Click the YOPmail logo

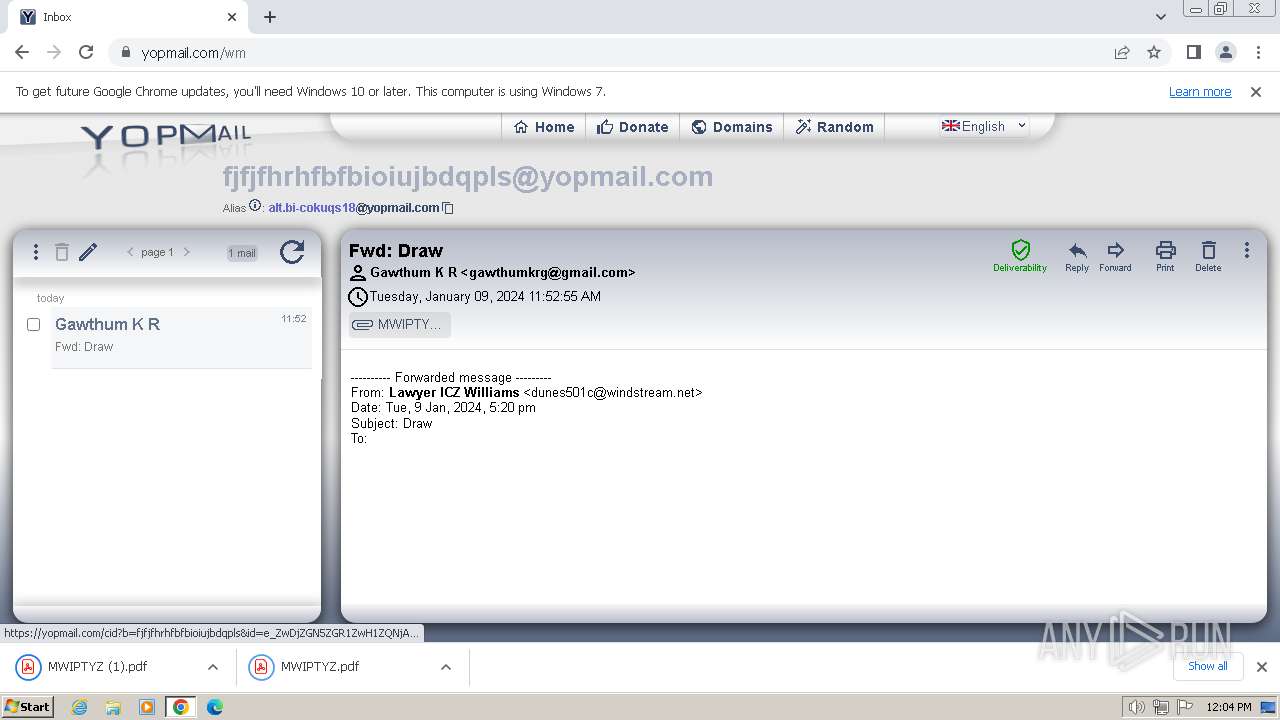(166, 136)
